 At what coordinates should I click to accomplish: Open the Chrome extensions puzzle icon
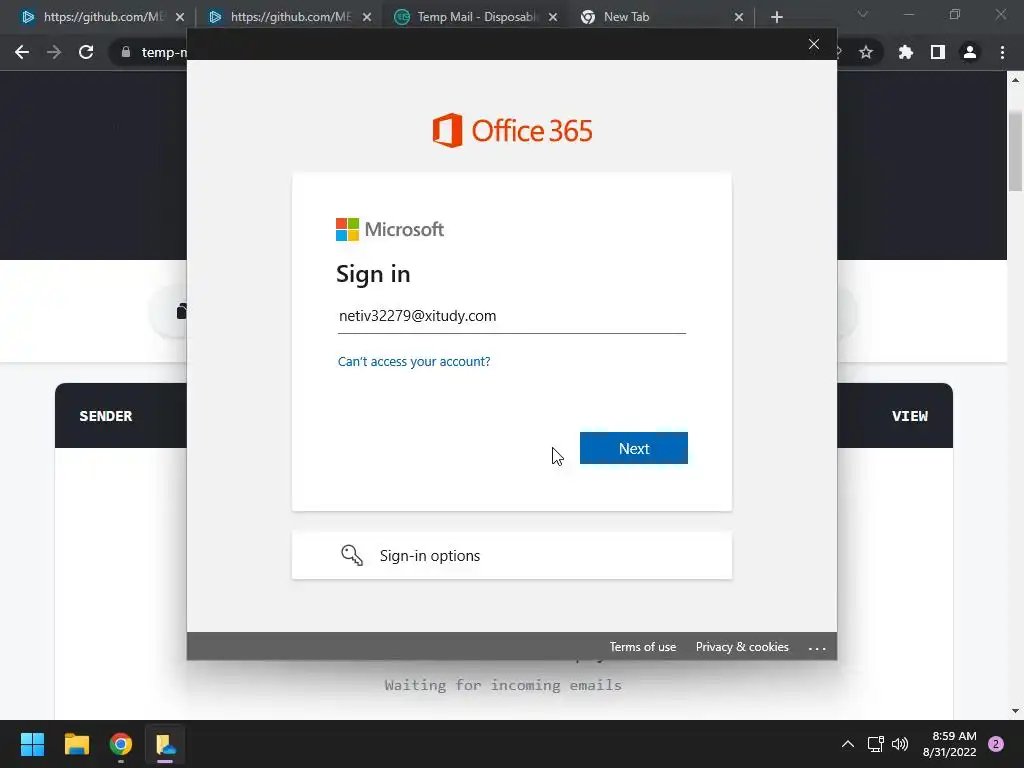point(906,52)
